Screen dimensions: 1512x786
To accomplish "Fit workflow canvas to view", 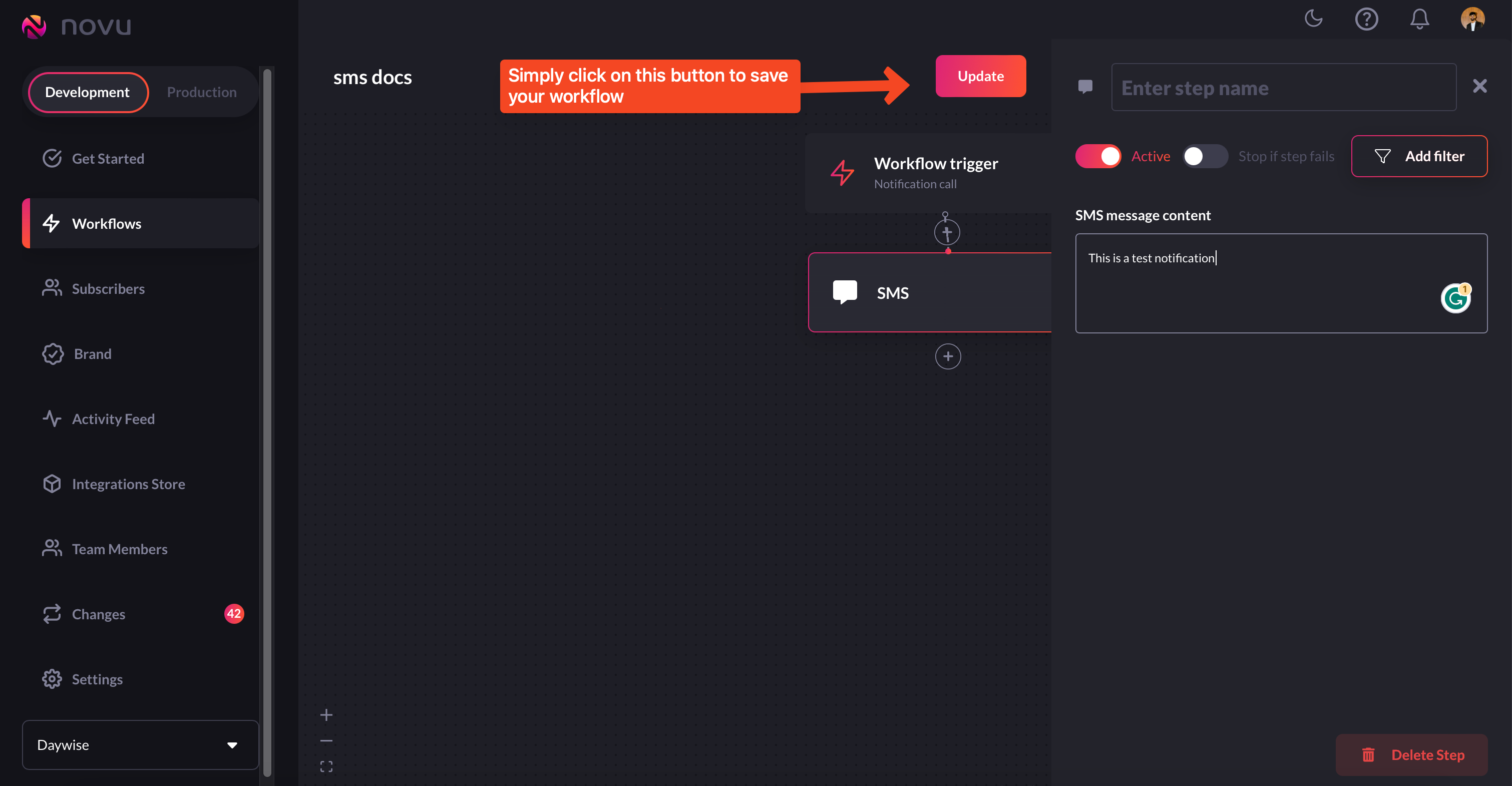I will pyautogui.click(x=326, y=766).
